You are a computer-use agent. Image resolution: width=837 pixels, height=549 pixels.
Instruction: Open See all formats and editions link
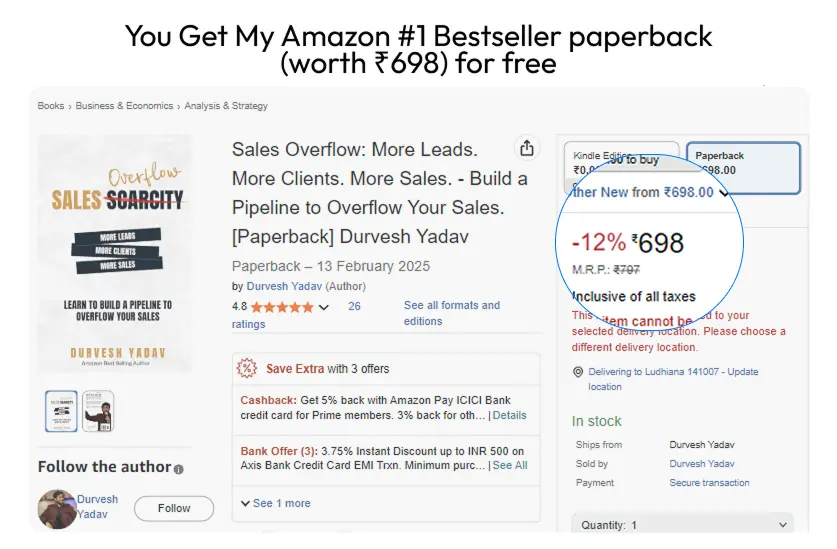(x=451, y=313)
